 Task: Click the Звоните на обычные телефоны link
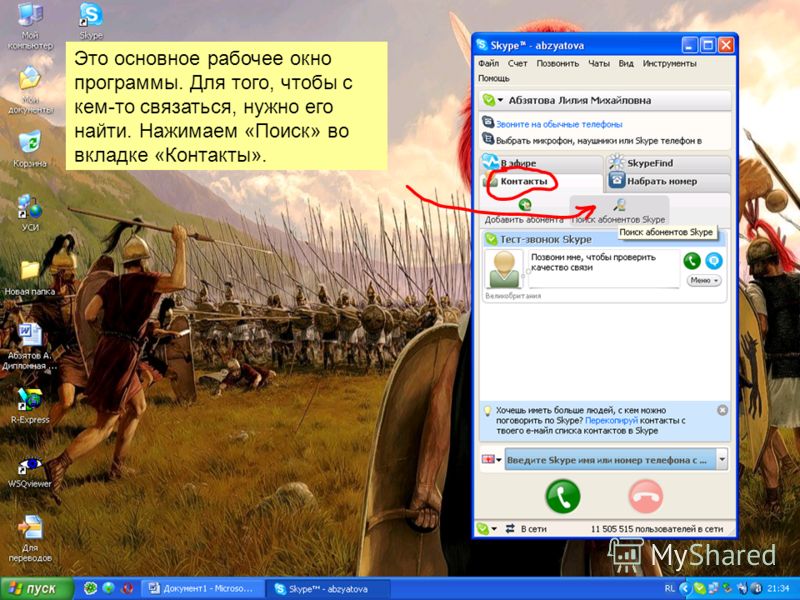(559, 124)
